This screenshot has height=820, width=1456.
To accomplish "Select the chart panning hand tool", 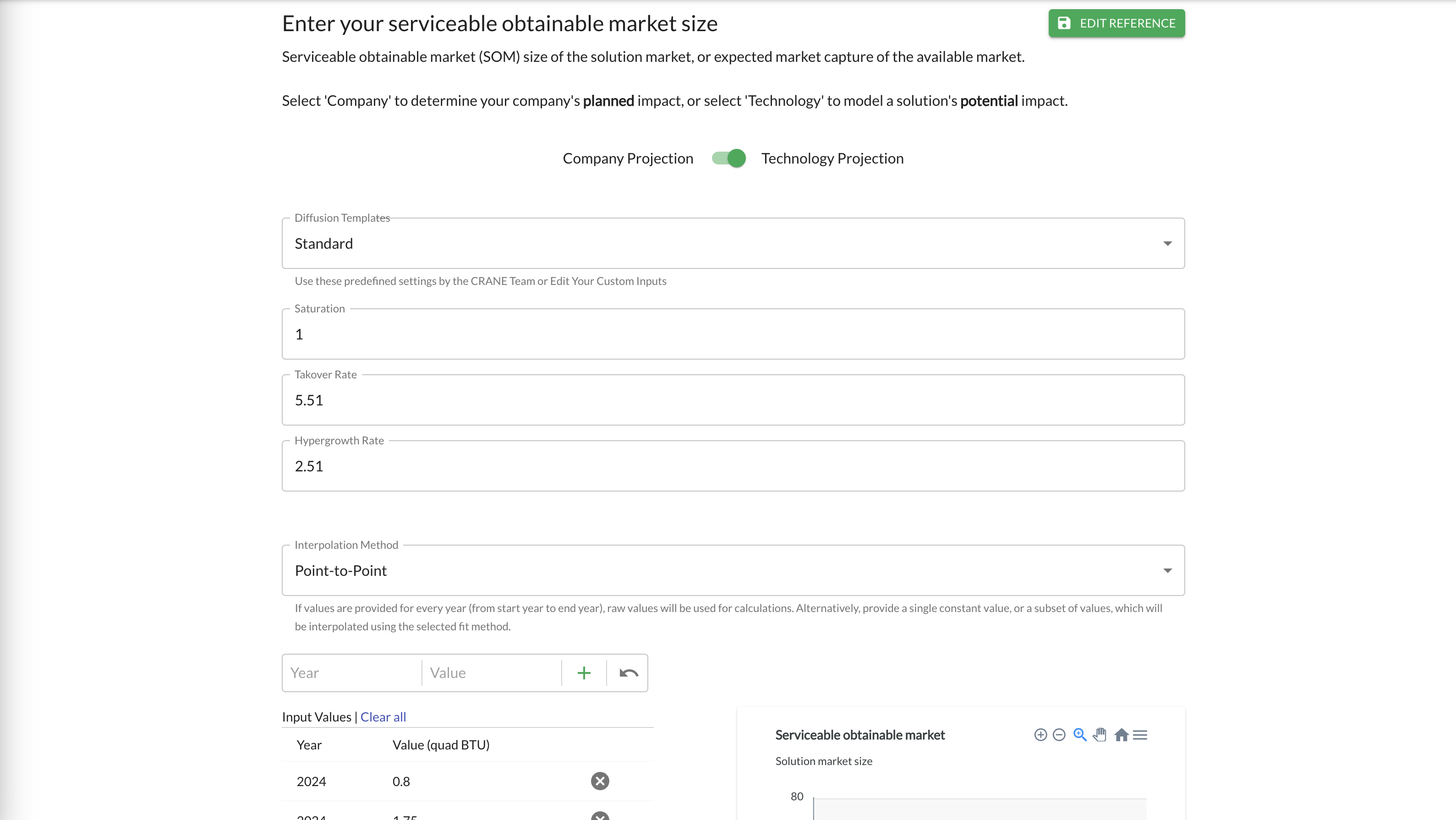I will coord(1100,735).
